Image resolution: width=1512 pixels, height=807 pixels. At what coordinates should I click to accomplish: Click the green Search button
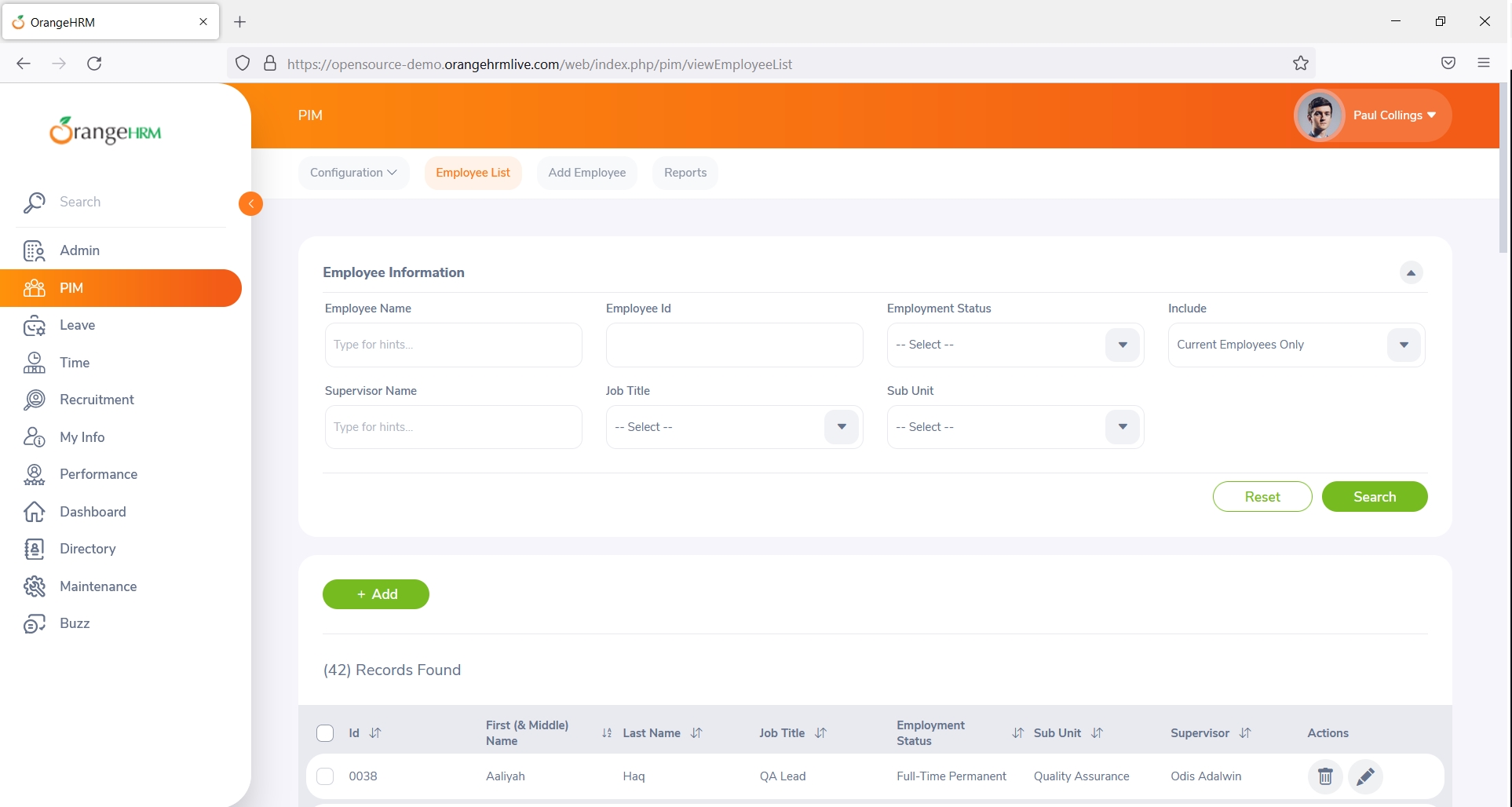click(1374, 496)
